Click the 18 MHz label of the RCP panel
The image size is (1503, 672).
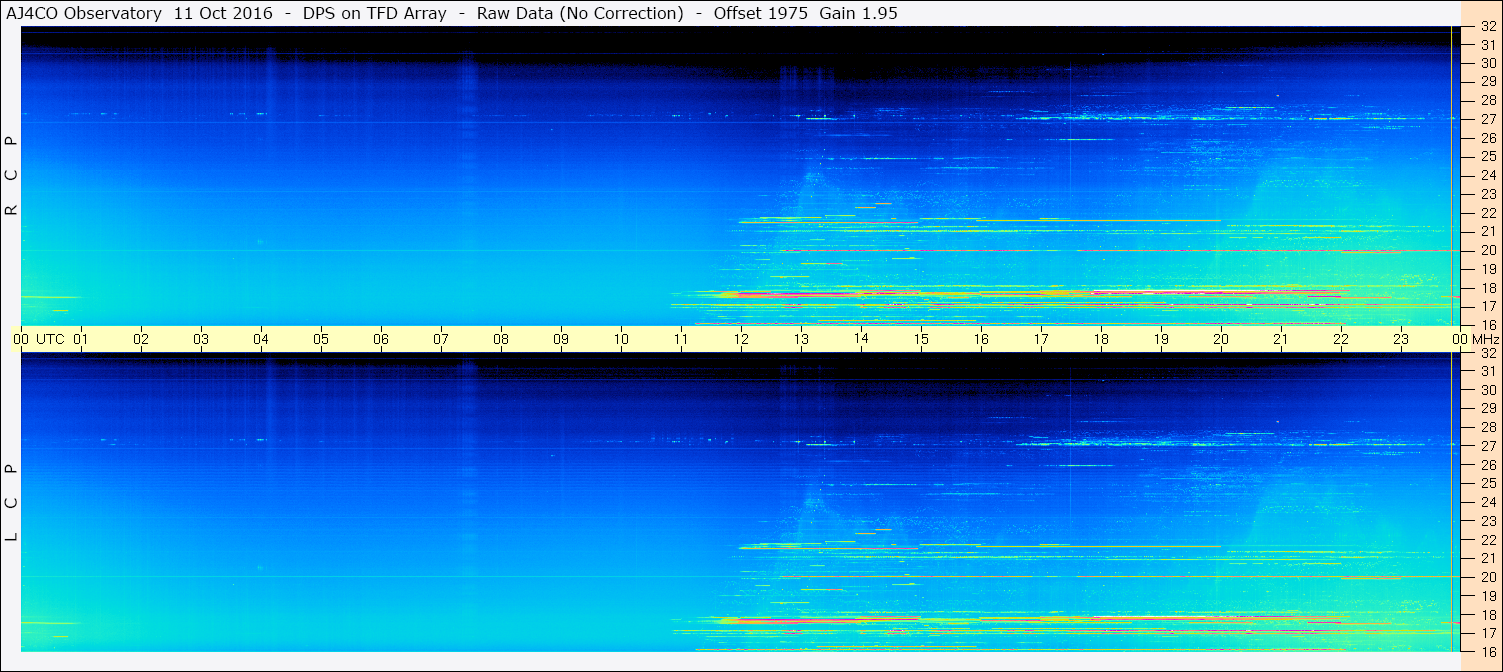1488,288
